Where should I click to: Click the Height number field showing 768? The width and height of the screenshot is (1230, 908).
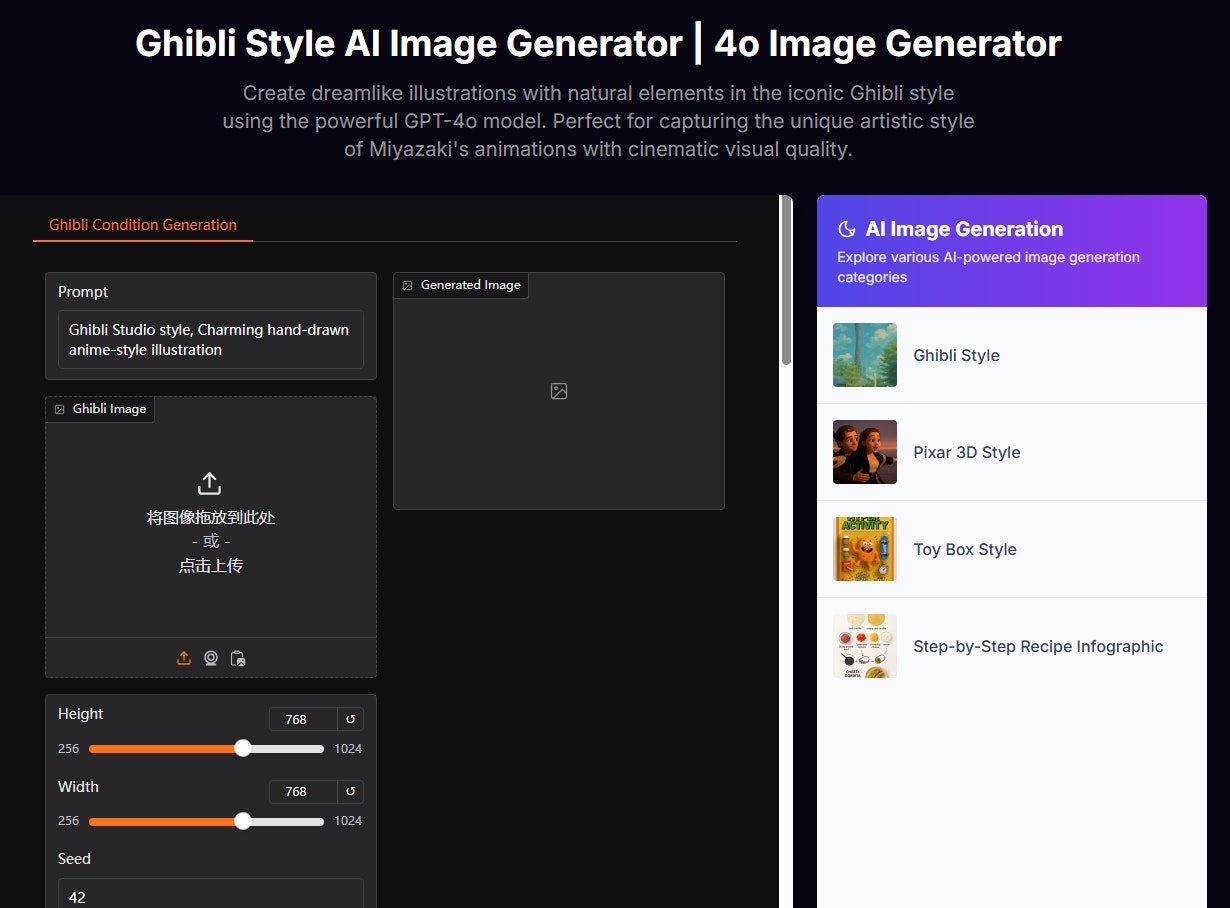click(x=304, y=719)
